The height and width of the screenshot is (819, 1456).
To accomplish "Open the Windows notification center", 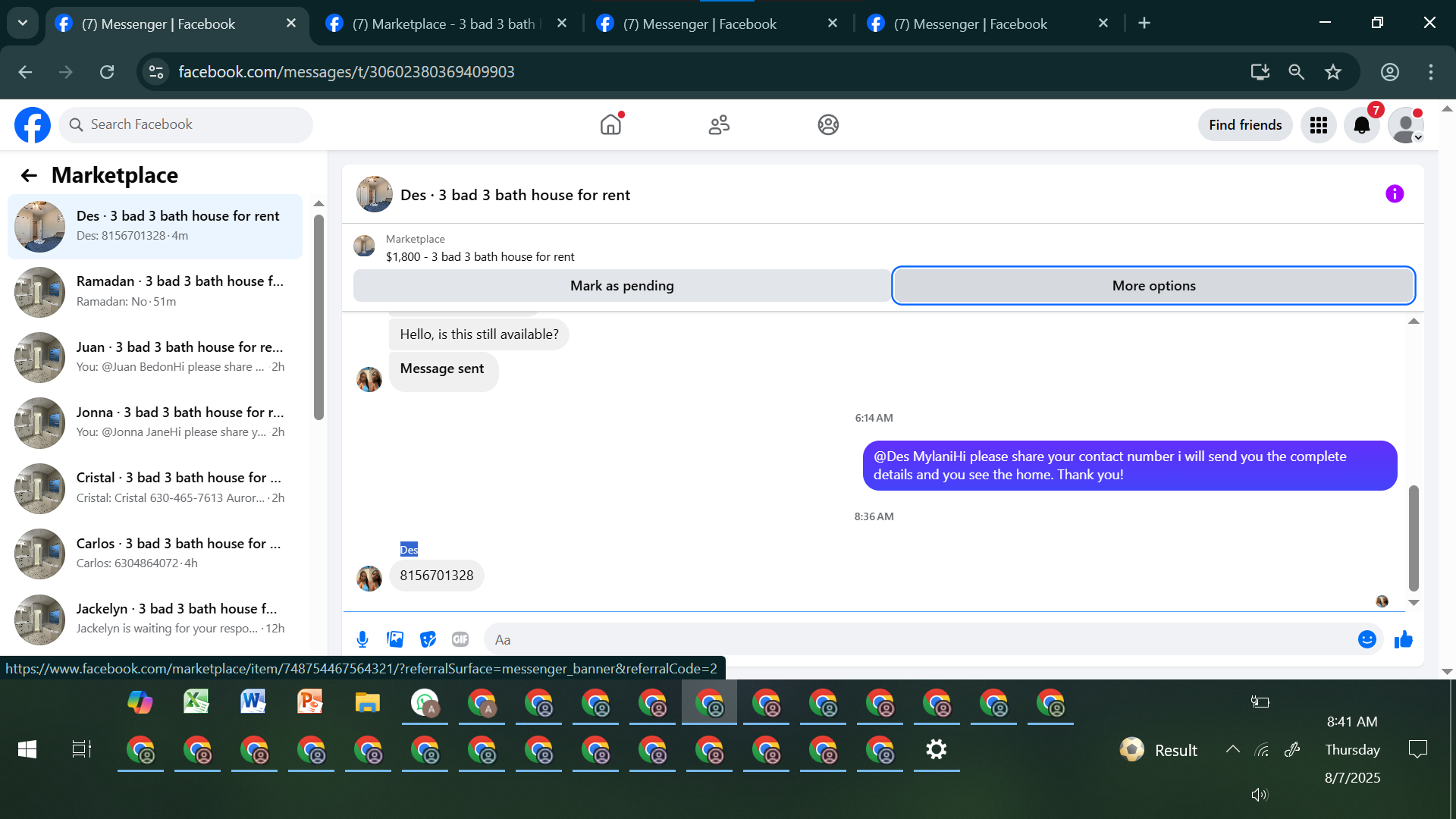I will coord(1417,749).
